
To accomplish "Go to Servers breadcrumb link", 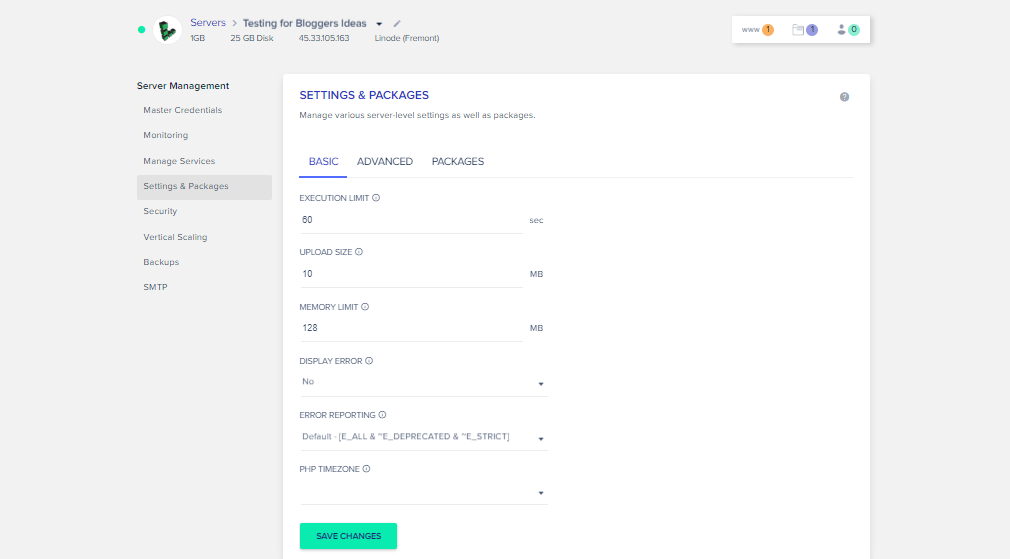I will [208, 23].
